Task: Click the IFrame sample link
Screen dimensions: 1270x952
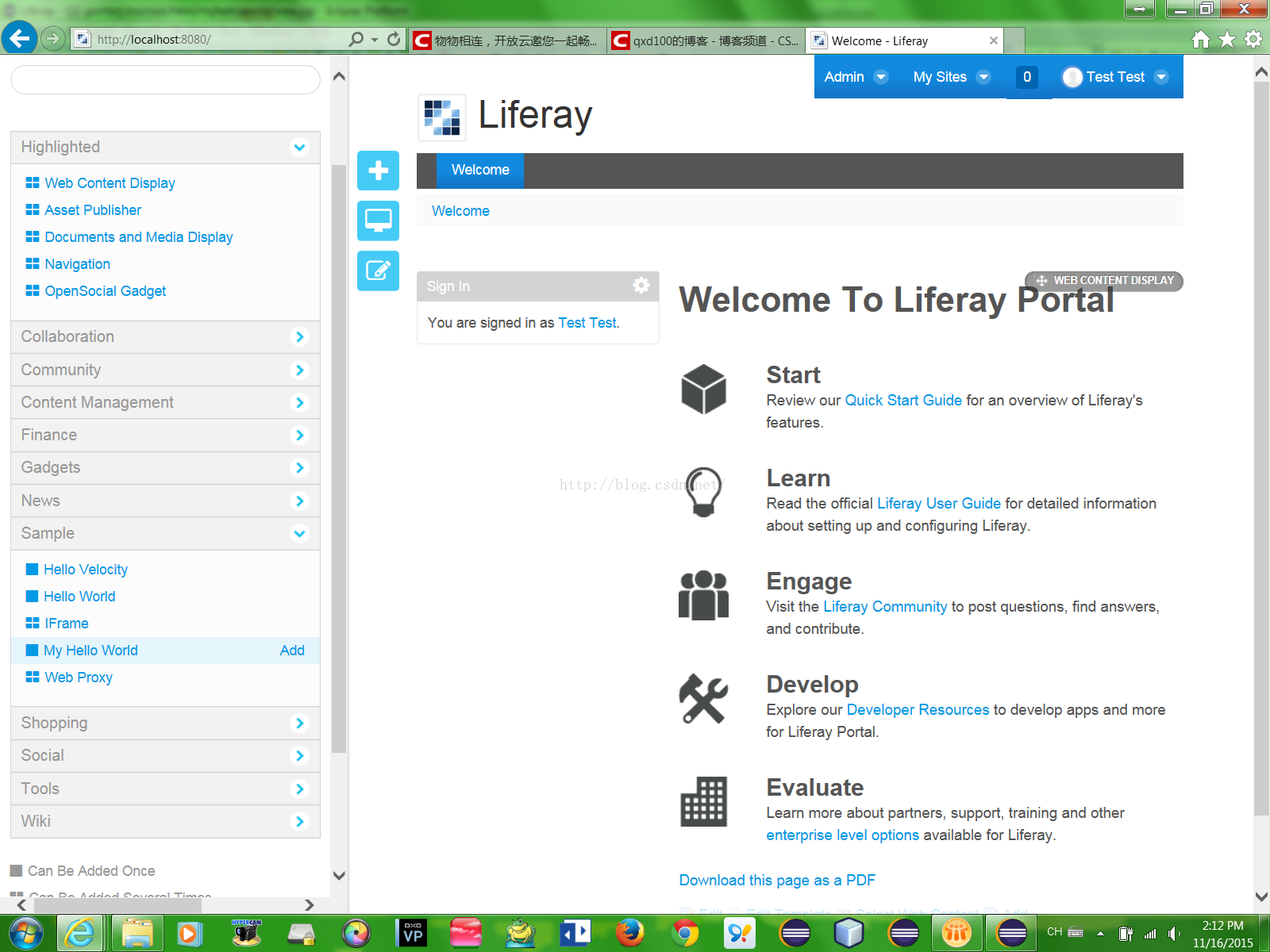Action: pos(67,624)
